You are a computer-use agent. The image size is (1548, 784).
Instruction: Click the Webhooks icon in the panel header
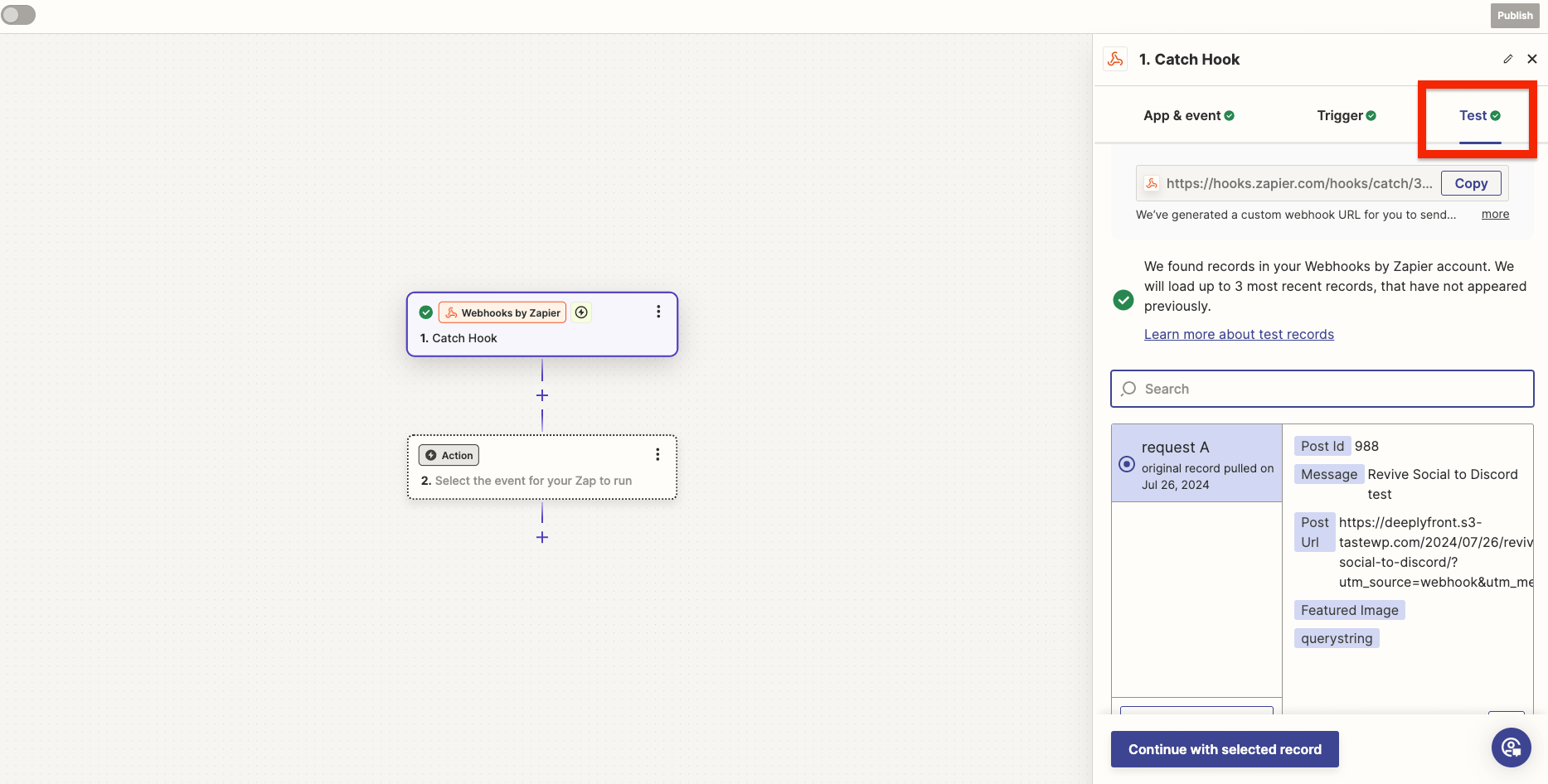pos(1115,59)
